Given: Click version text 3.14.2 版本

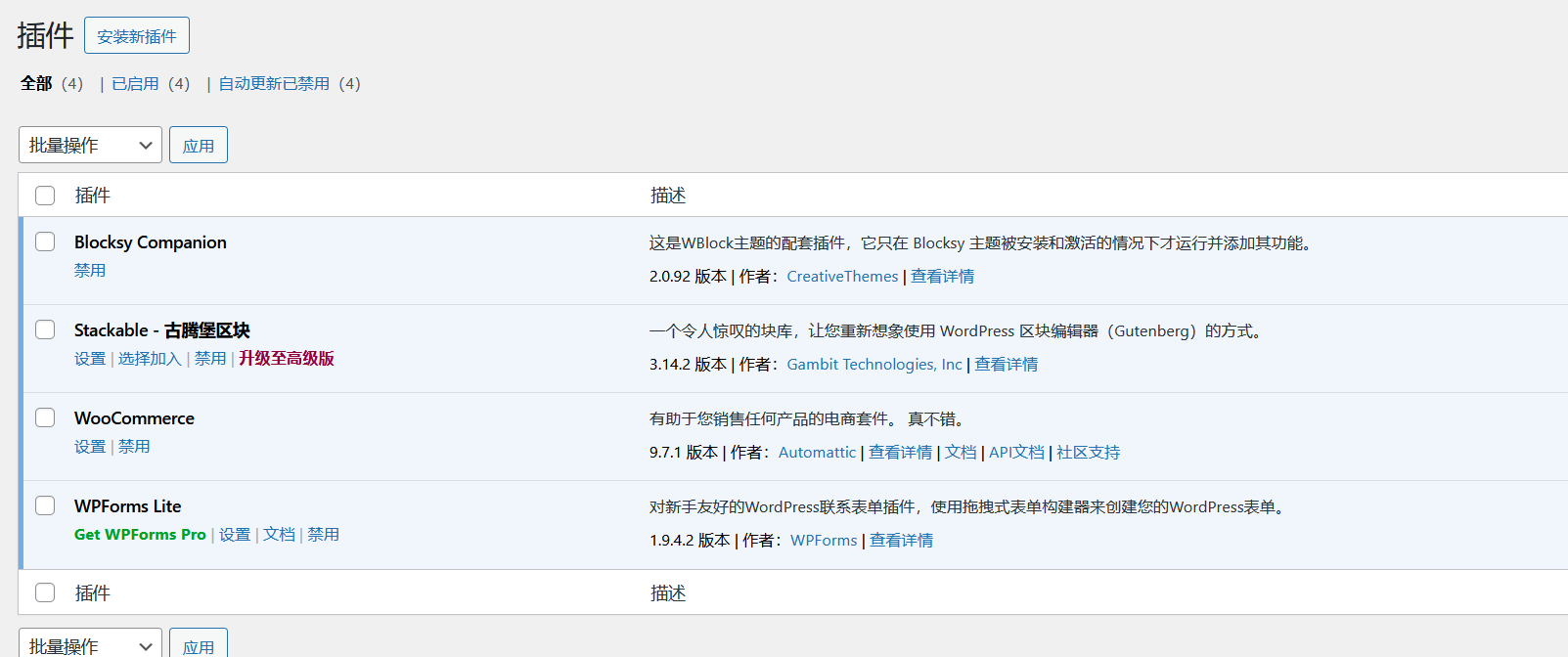Looking at the screenshot, I should point(688,365).
